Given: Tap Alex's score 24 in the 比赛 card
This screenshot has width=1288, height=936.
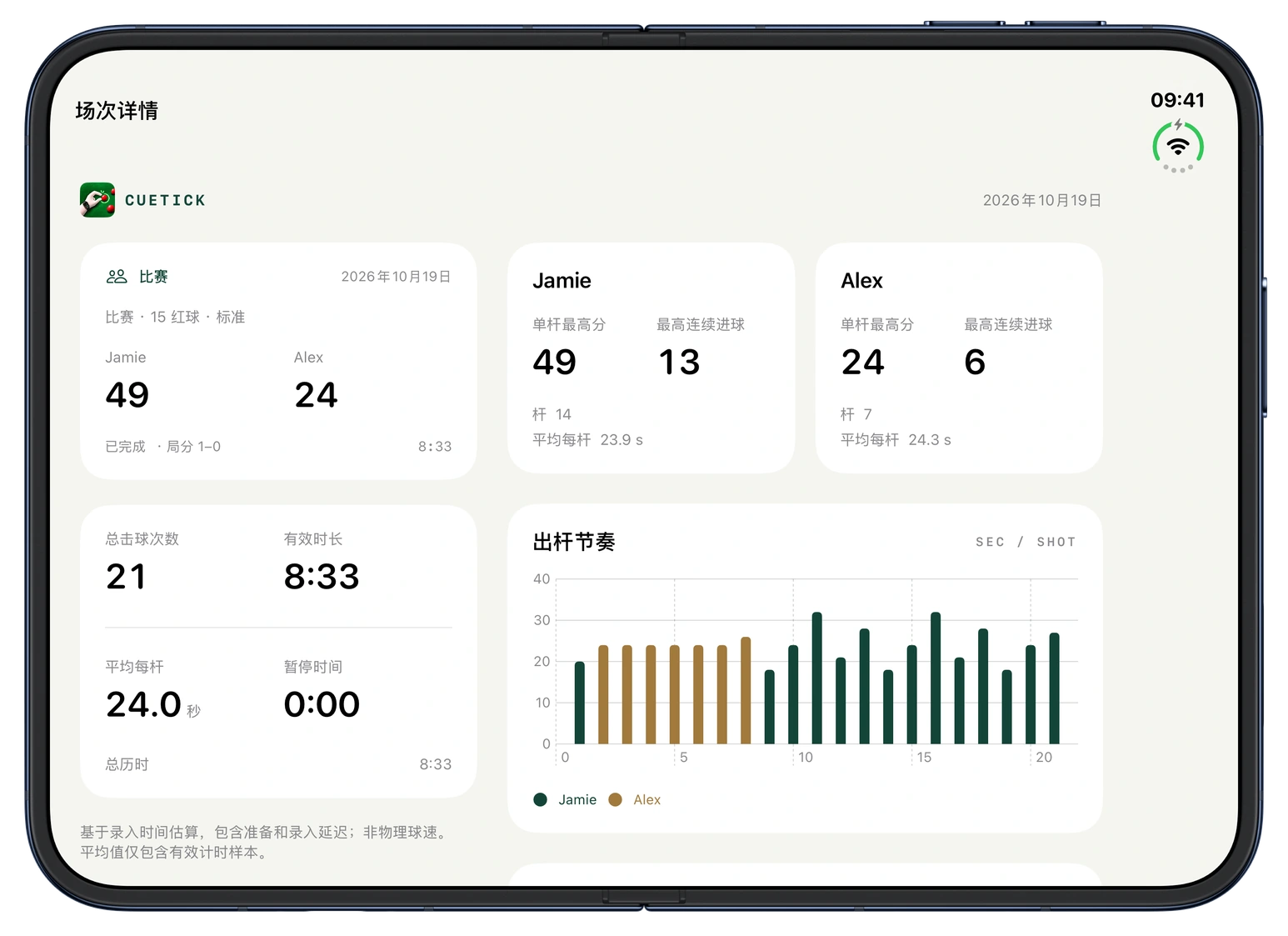Looking at the screenshot, I should [x=317, y=395].
